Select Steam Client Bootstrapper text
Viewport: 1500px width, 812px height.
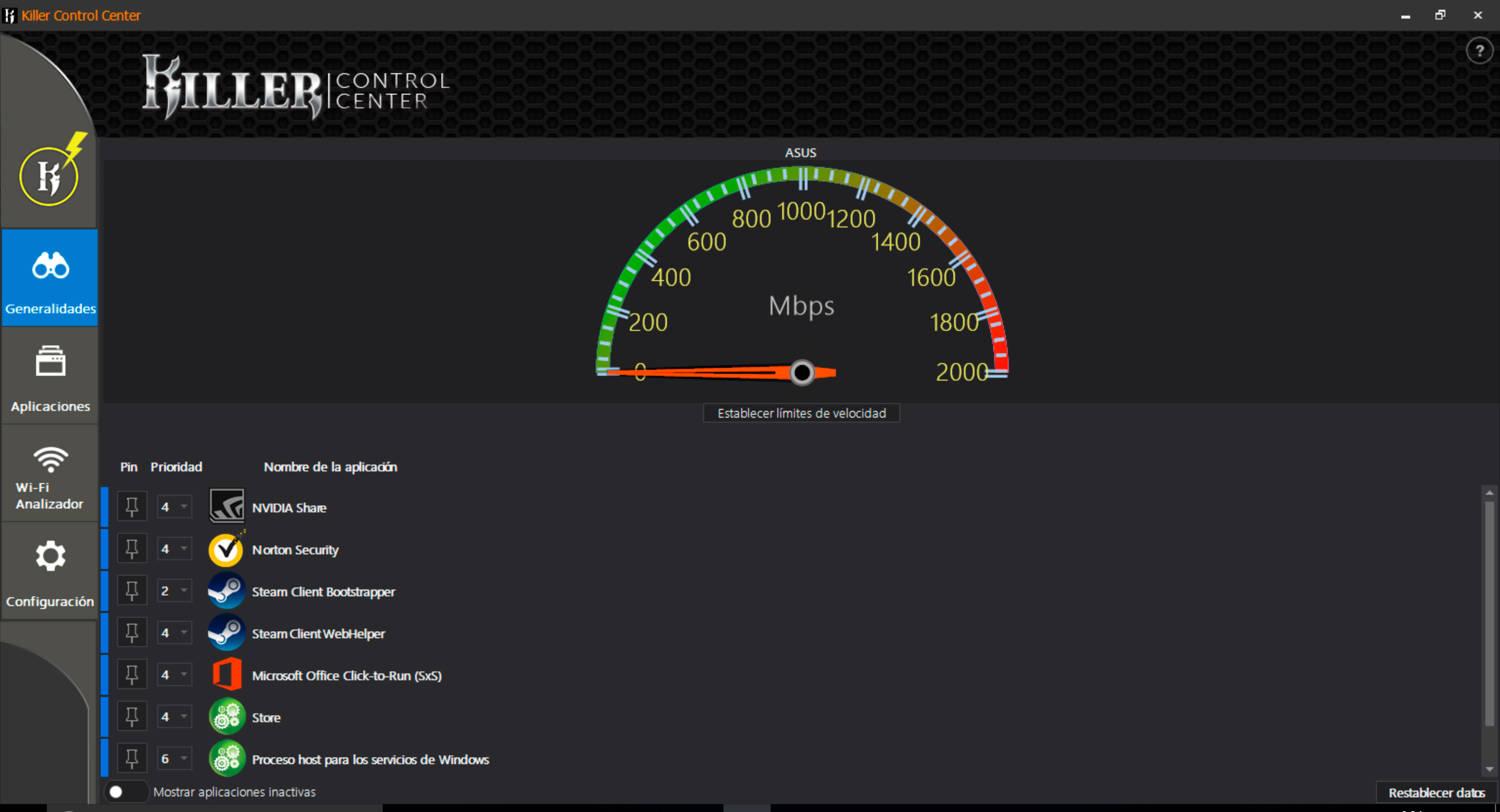[323, 591]
